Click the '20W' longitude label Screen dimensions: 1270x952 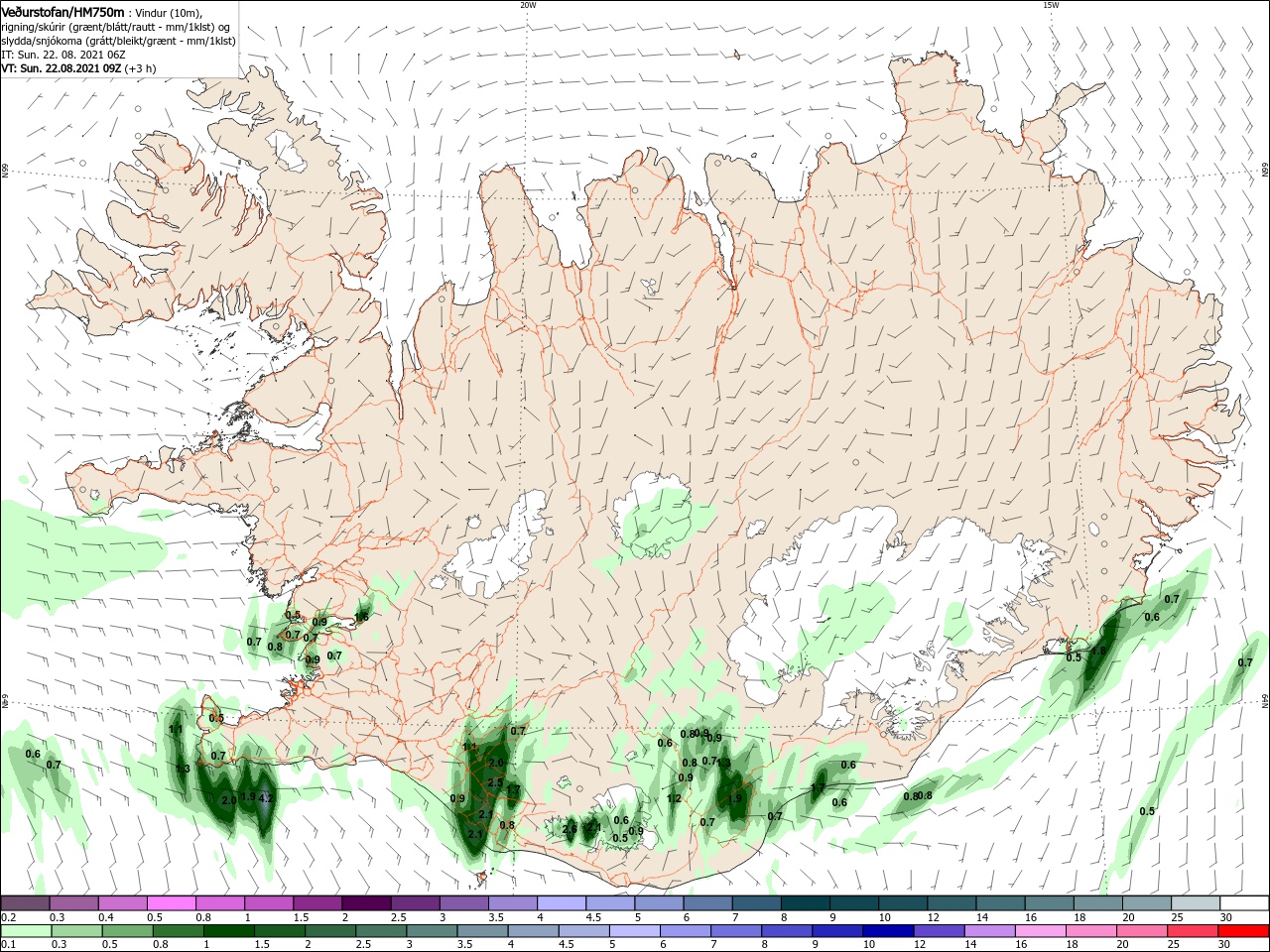(x=528, y=5)
